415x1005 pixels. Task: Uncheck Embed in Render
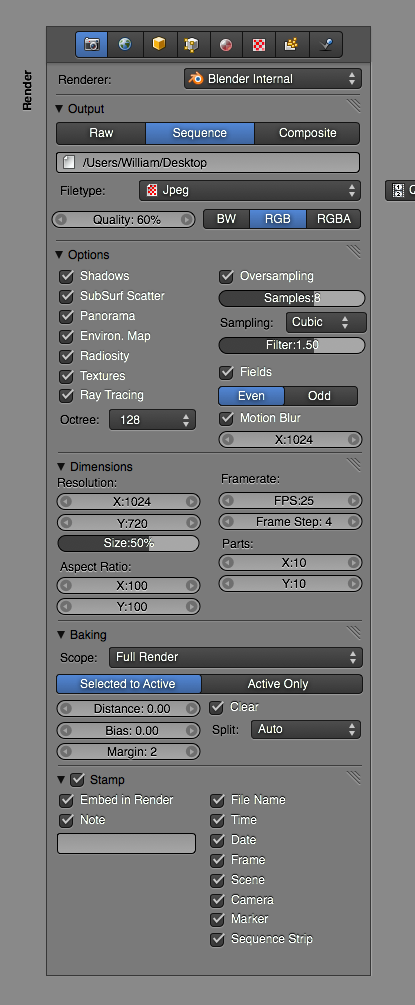pyautogui.click(x=66, y=801)
